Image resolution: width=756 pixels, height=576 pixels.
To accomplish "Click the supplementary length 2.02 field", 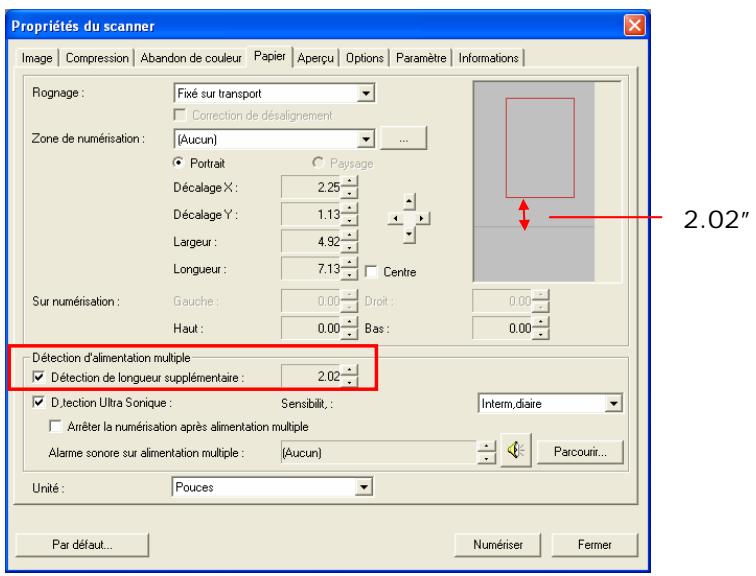I will [x=311, y=376].
